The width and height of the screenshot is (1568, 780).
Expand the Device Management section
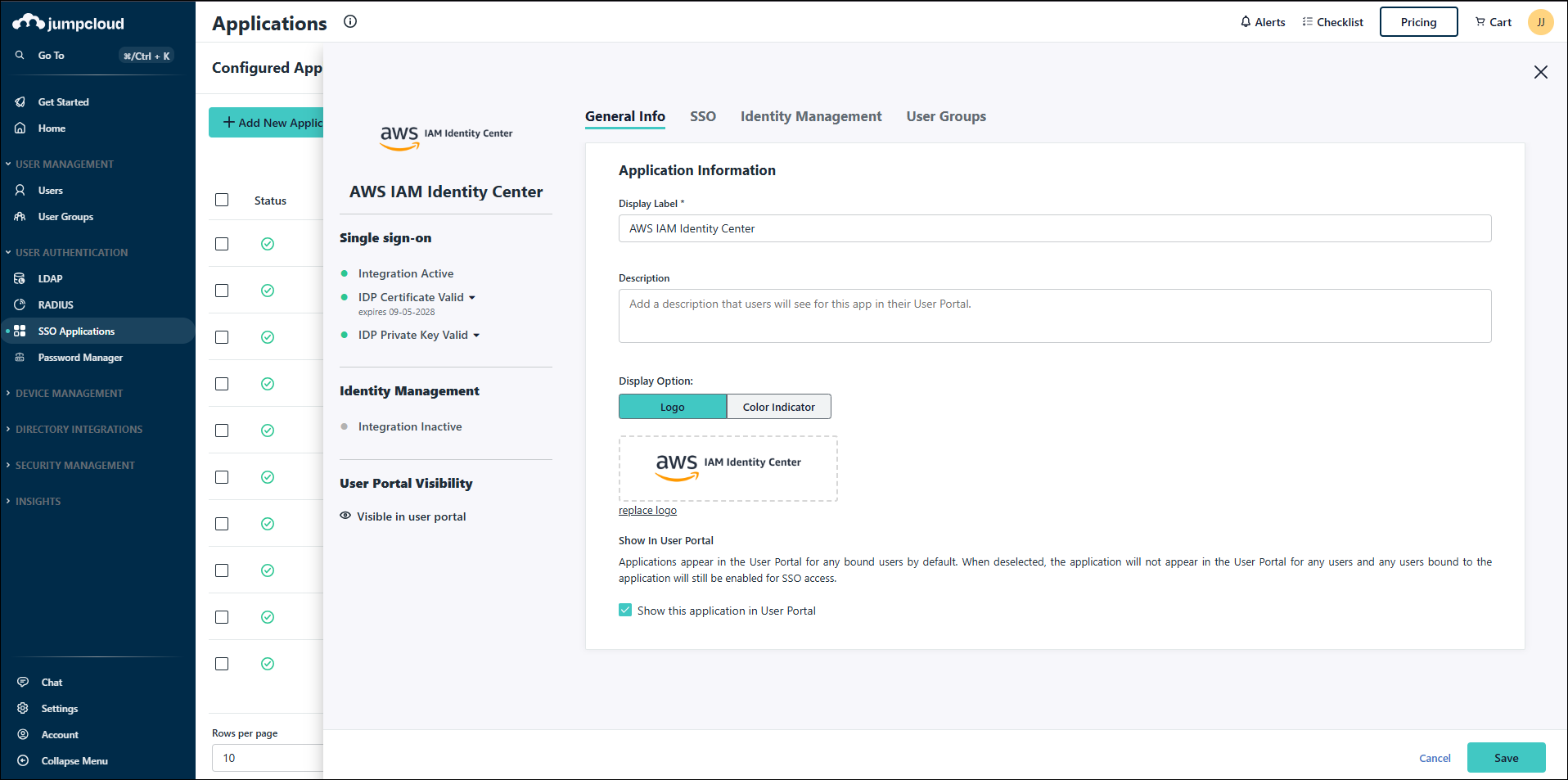pyautogui.click(x=69, y=394)
